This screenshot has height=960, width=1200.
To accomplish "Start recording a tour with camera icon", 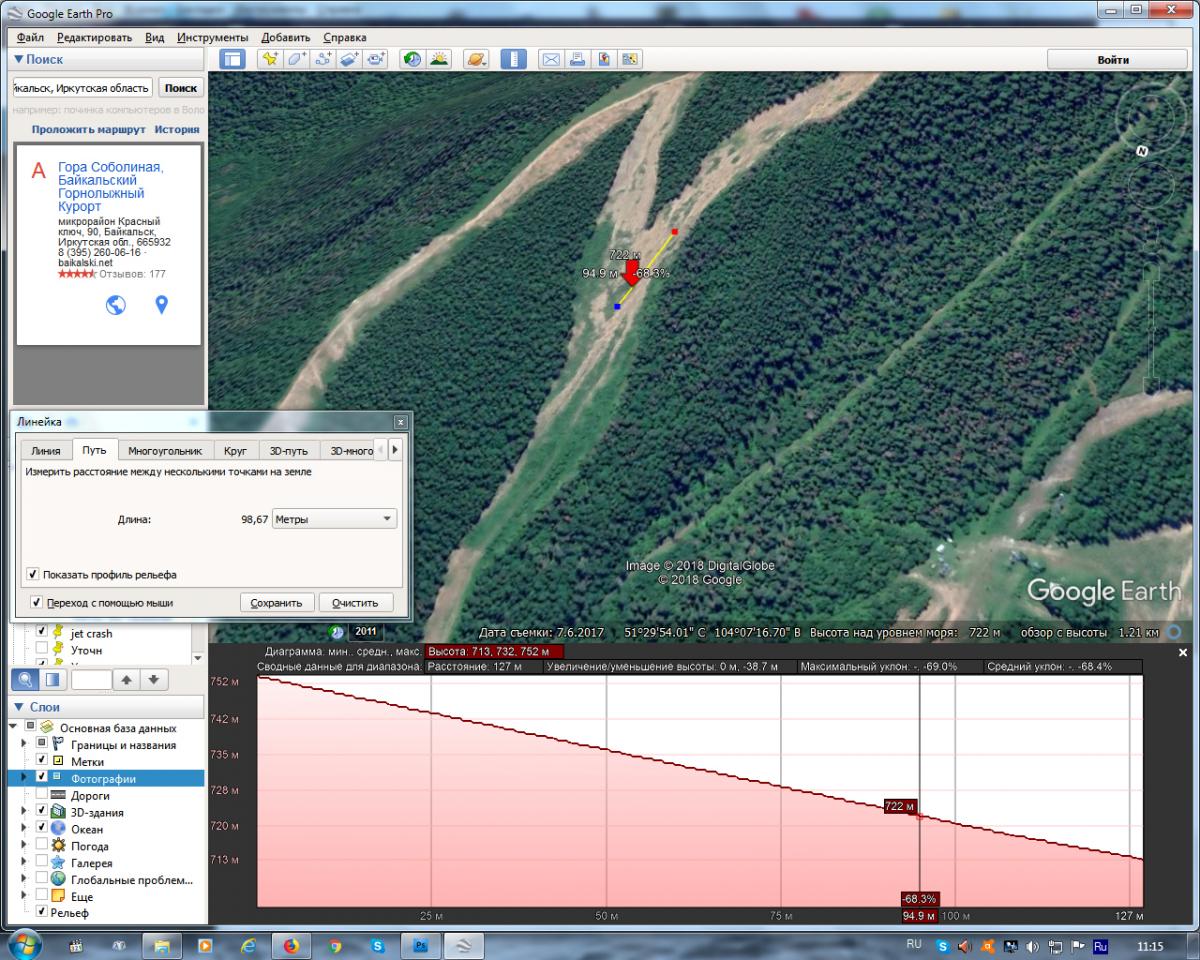I will pos(375,59).
